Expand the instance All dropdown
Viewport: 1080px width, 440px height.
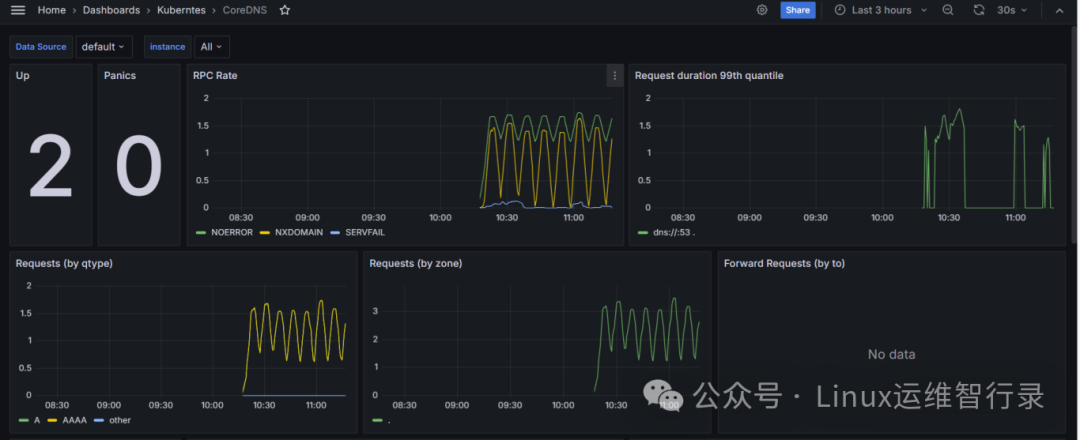[x=211, y=47]
